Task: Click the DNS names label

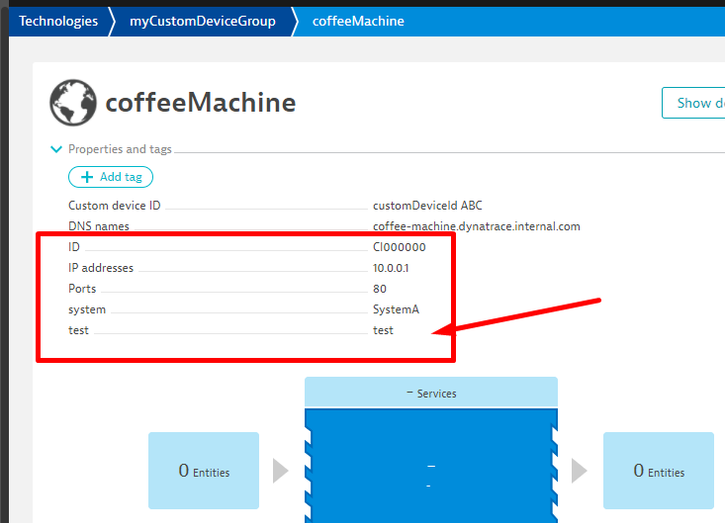Action: (98, 226)
